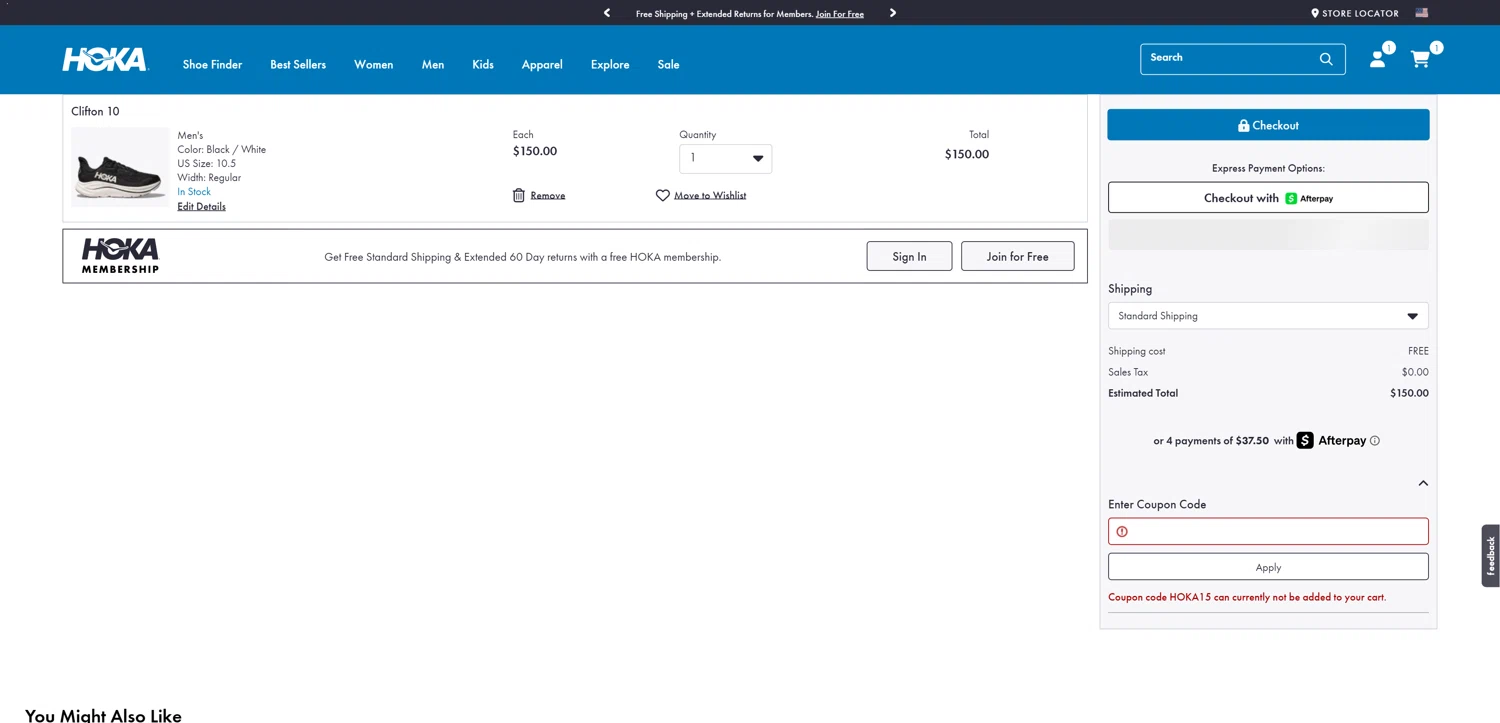Viewport: 1500px width, 723px height.
Task: Open the feedback side tab
Action: (1490, 555)
